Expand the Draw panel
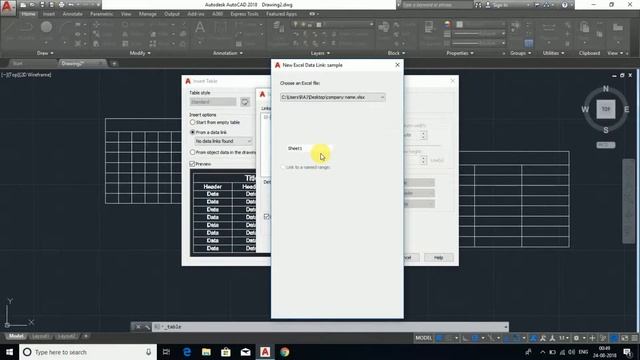This screenshot has height=360, width=640. (45, 53)
